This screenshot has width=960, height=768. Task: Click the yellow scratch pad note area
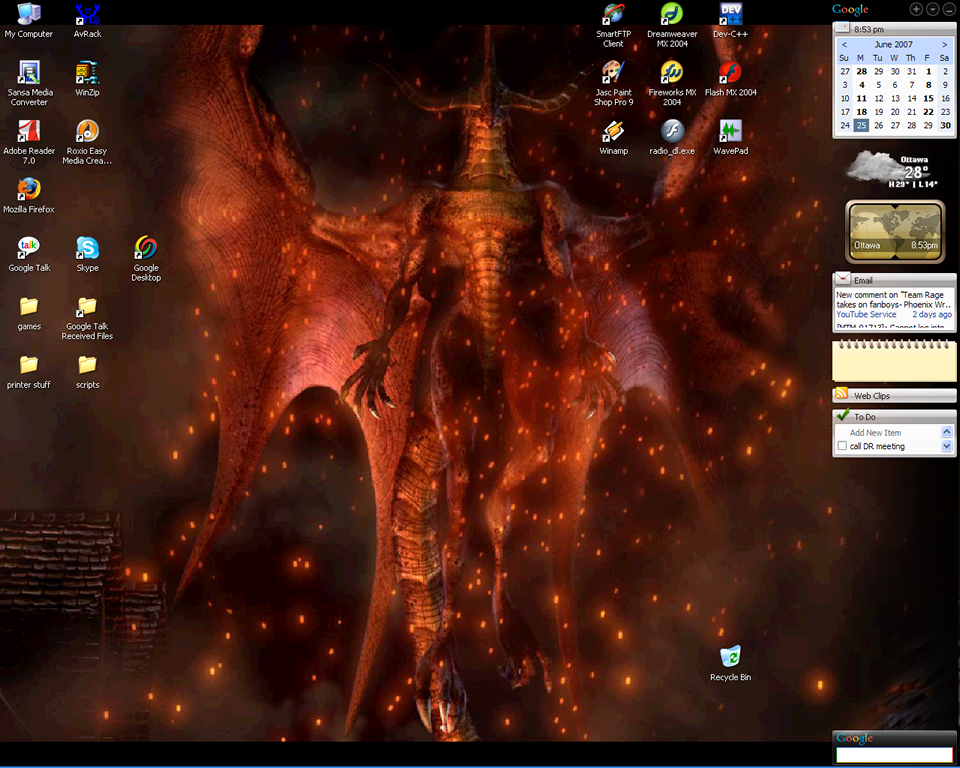click(894, 364)
